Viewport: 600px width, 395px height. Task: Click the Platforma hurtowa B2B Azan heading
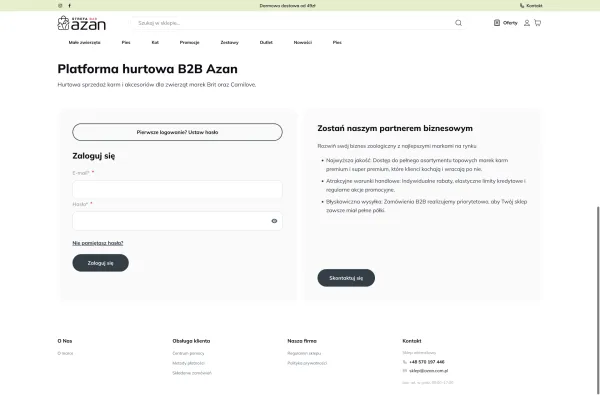coord(147,69)
